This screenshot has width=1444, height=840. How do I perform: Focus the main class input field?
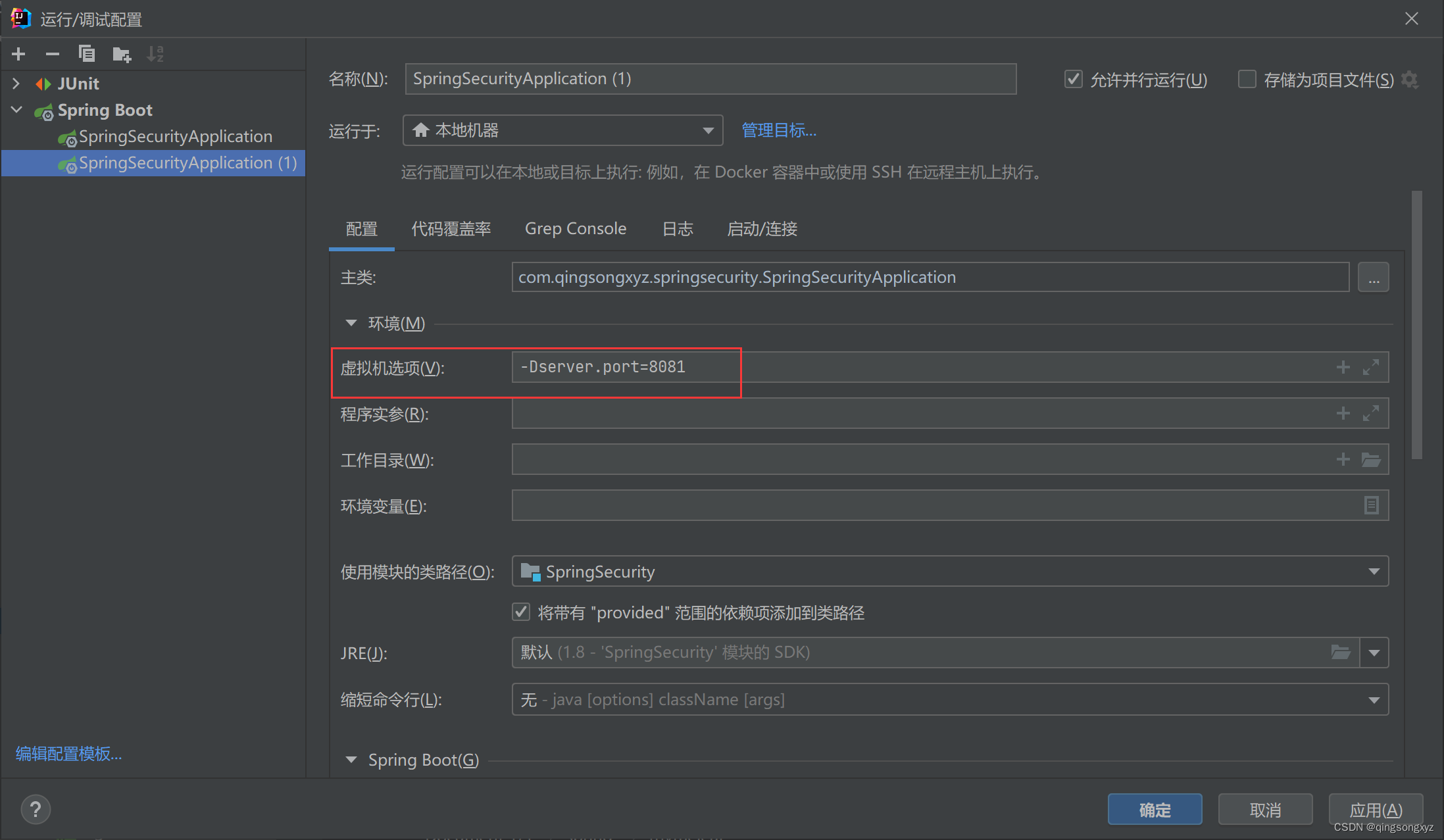(930, 277)
